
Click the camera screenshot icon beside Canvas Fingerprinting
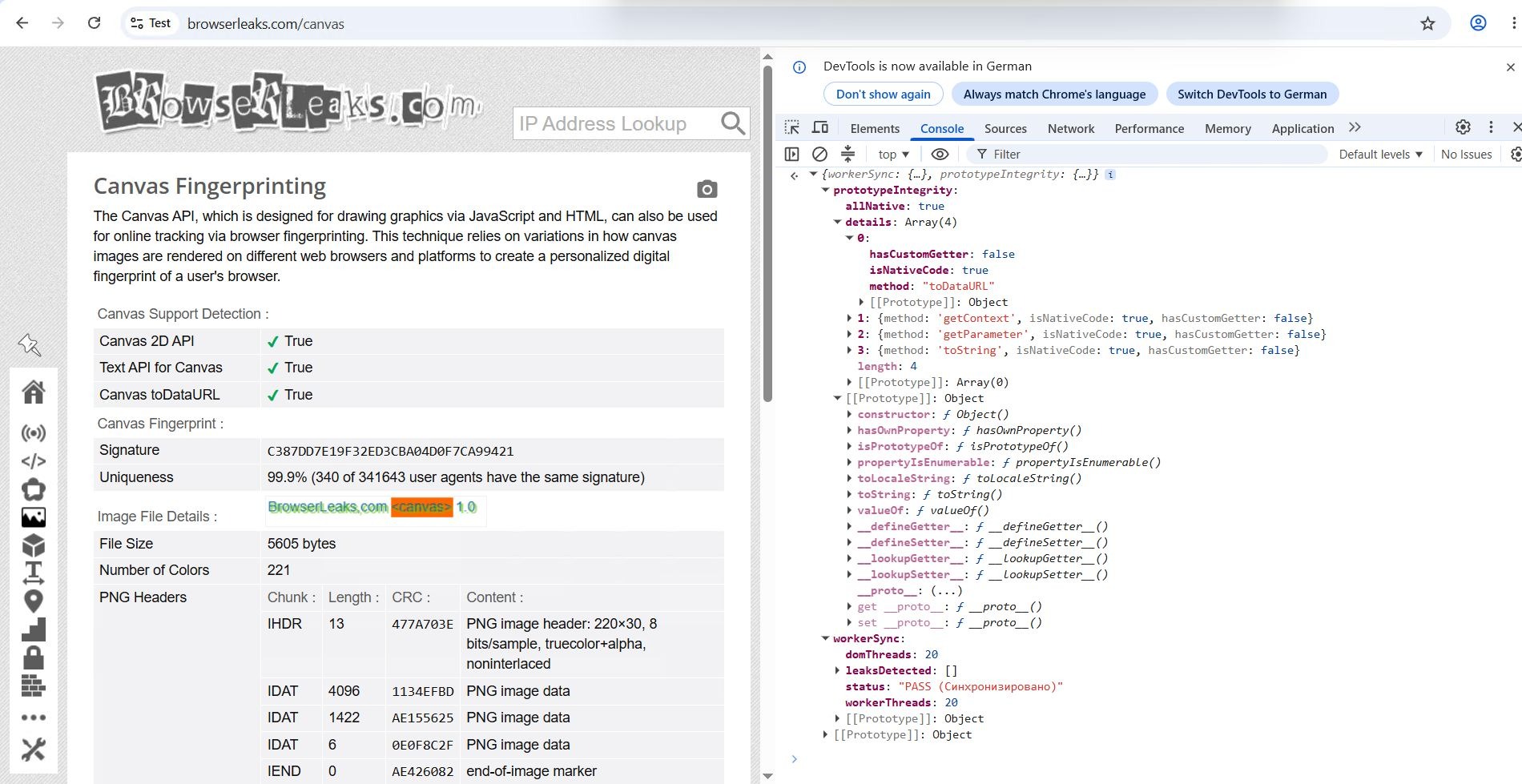[707, 189]
